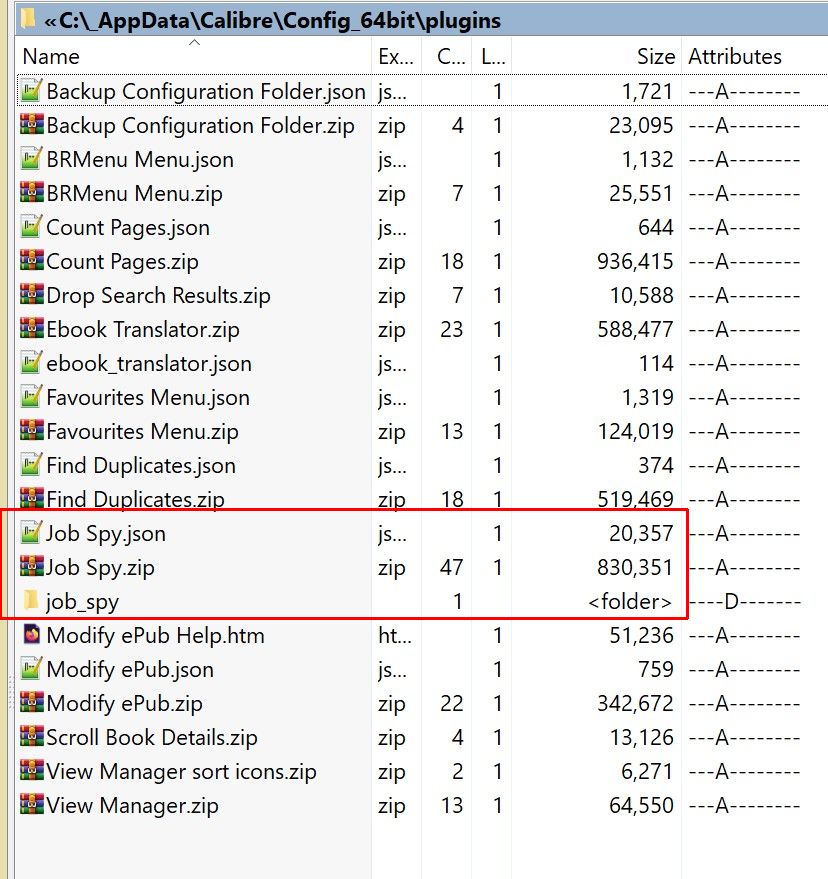Click the job_spy attributes ----D-------
Screen dimensions: 828x879
coord(744,602)
